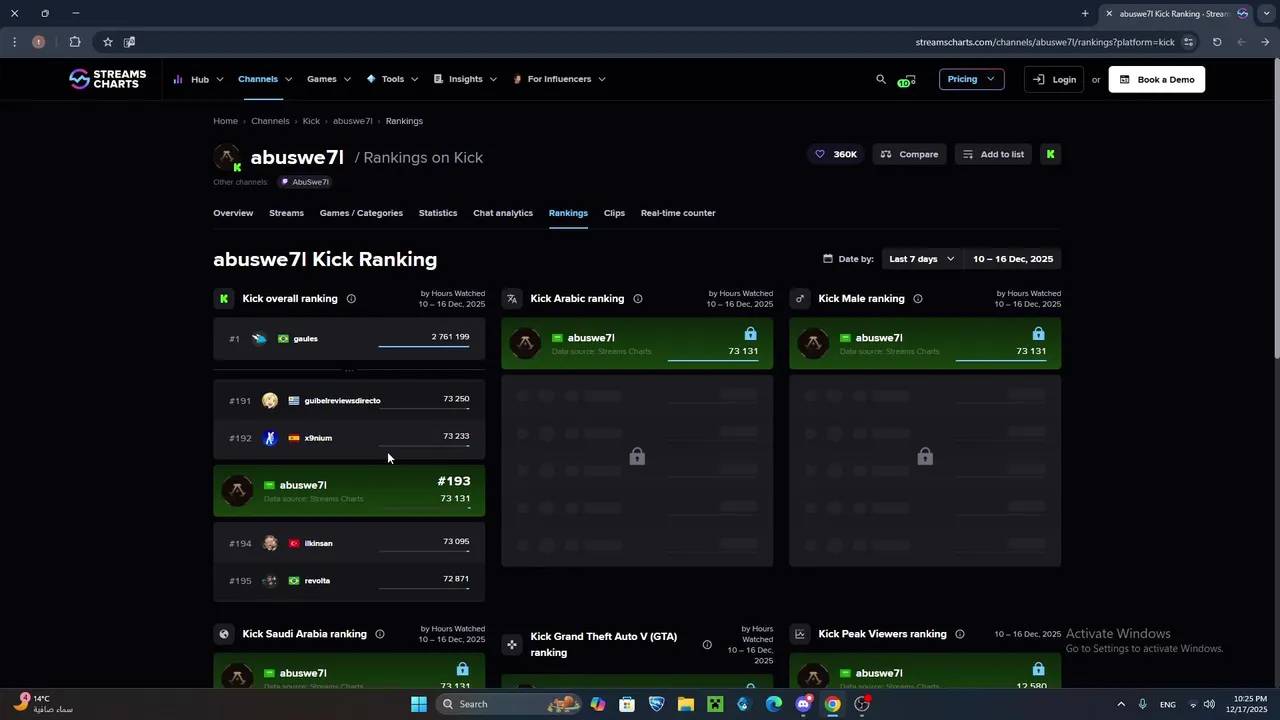Click the lock icon on Kick Saudi Arabia card
Image resolution: width=1280 pixels, height=720 pixels.
click(x=463, y=669)
